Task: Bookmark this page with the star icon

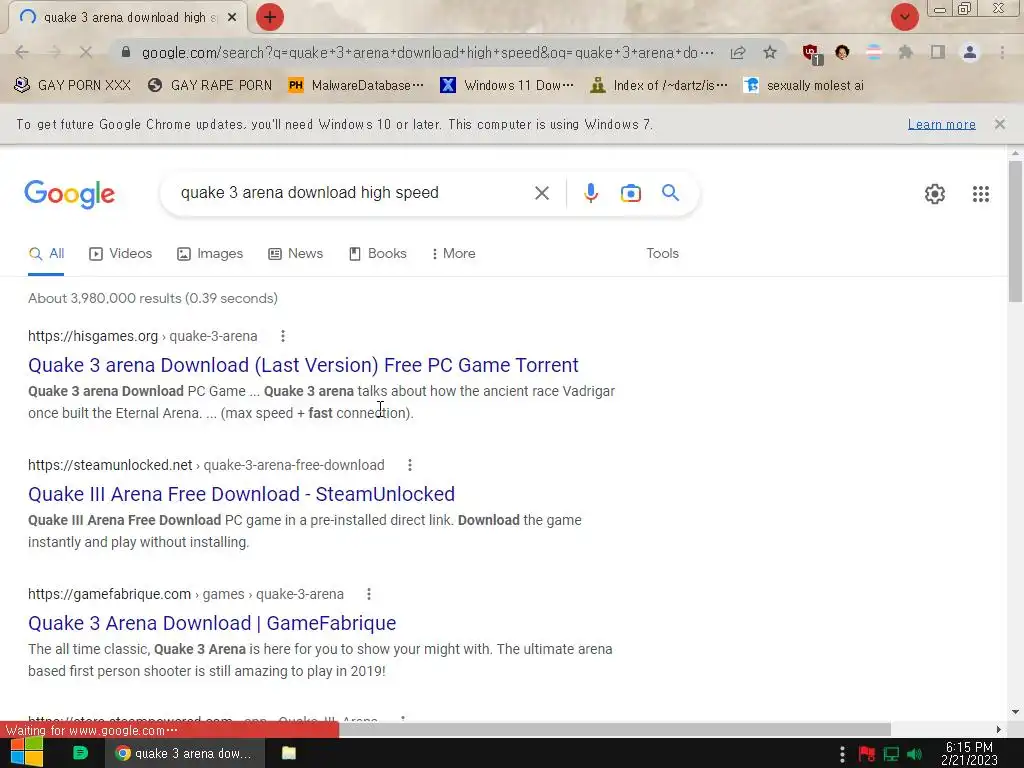Action: (x=770, y=52)
